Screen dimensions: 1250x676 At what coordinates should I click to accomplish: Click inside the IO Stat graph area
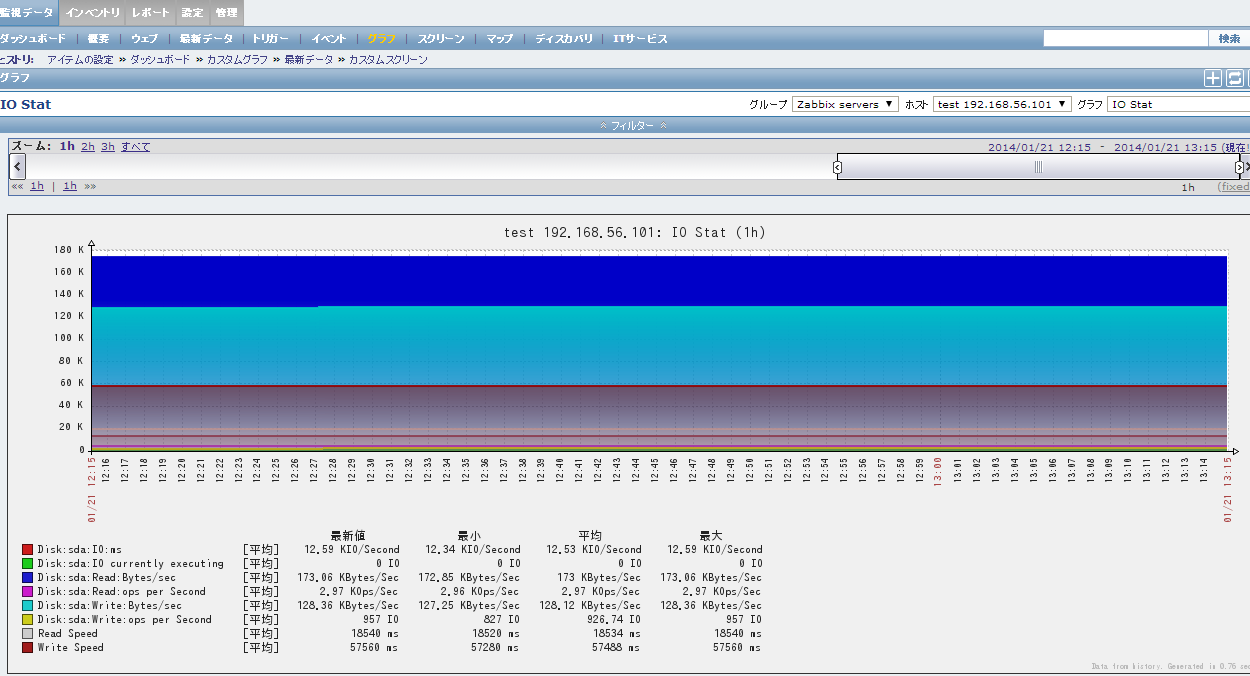[659, 352]
